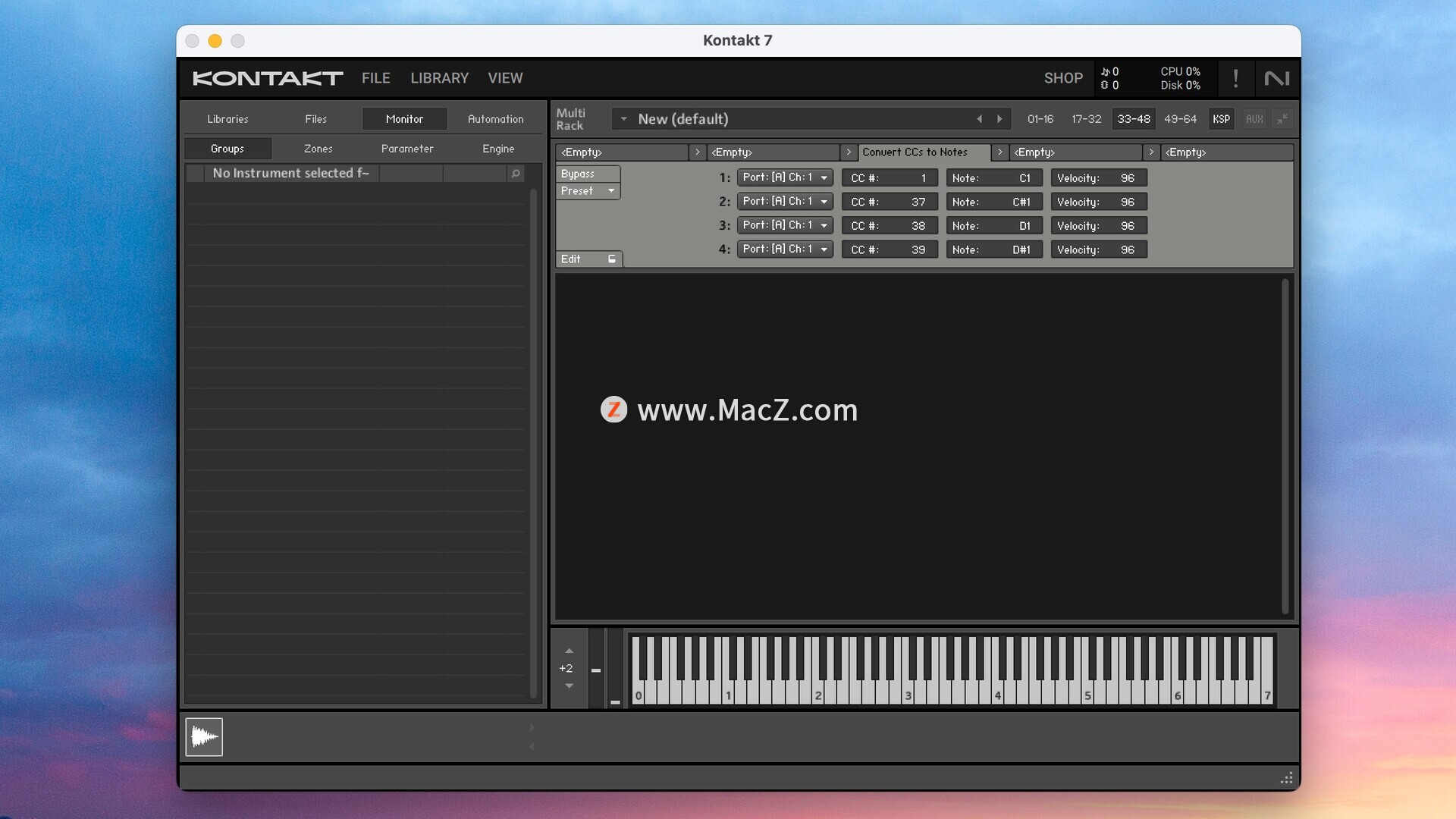Click the Note field showing C#1
The image size is (1456, 819).
[x=994, y=202]
